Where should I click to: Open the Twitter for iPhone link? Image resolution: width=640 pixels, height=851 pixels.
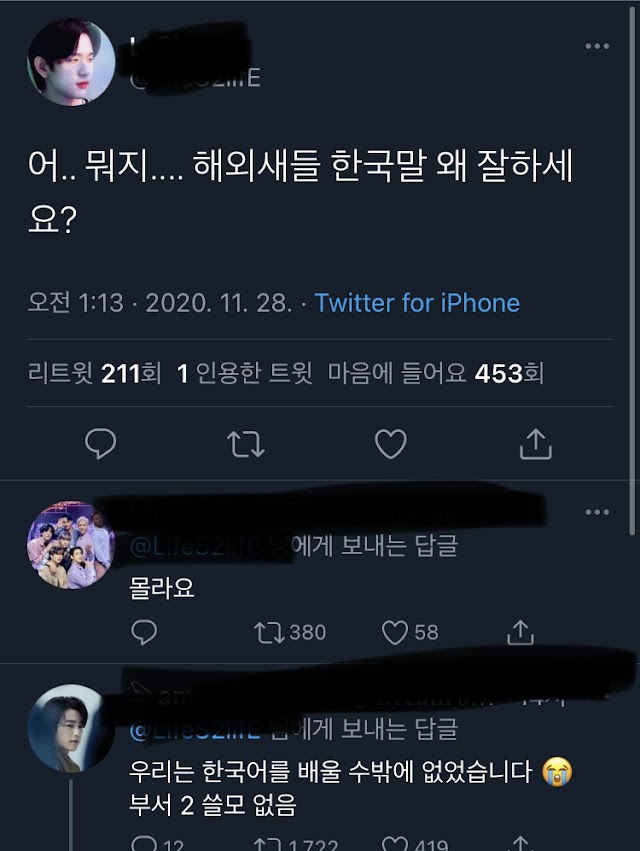417,303
